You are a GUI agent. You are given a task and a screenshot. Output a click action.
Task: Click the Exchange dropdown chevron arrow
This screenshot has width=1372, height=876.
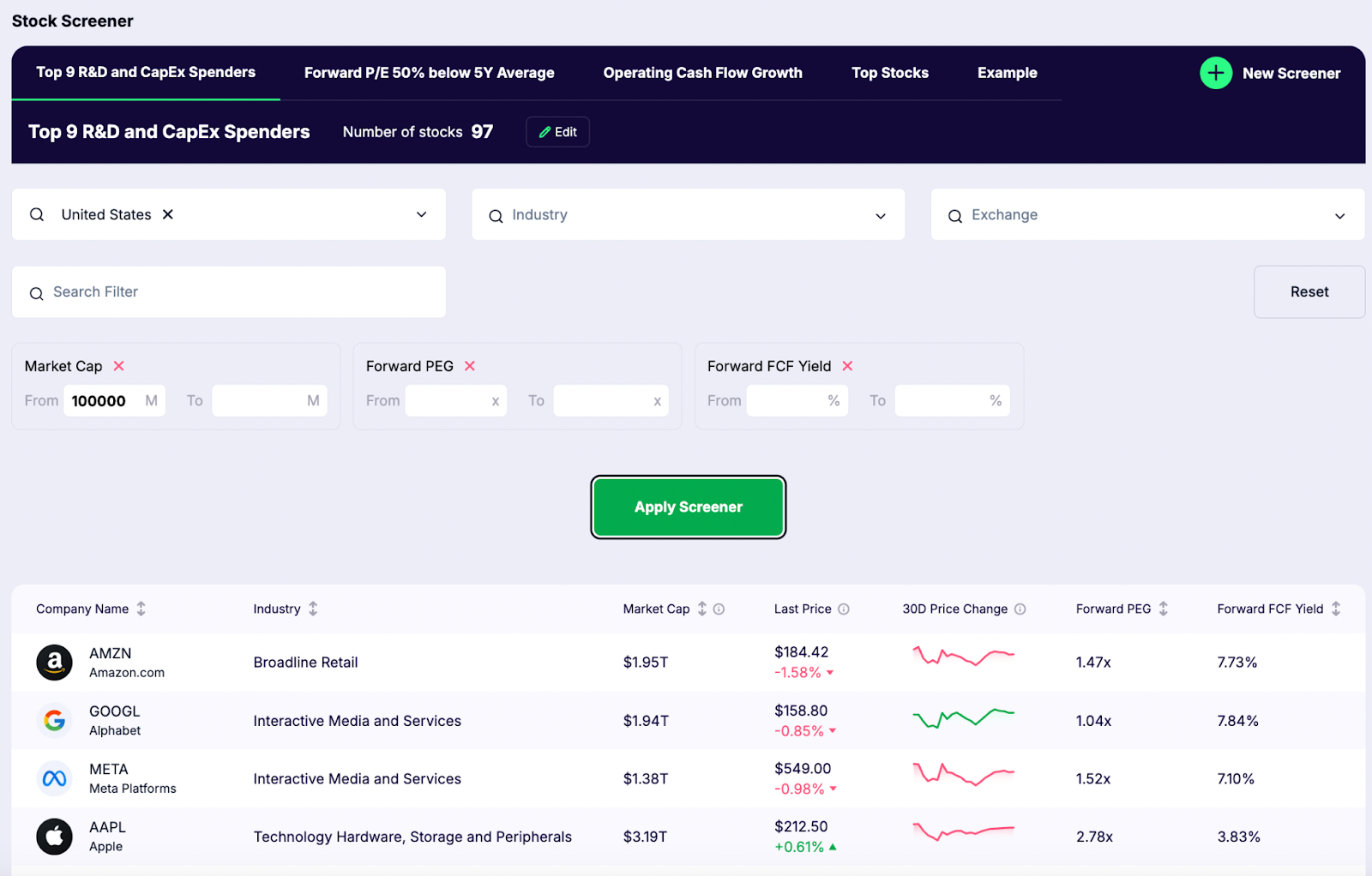tap(1339, 216)
